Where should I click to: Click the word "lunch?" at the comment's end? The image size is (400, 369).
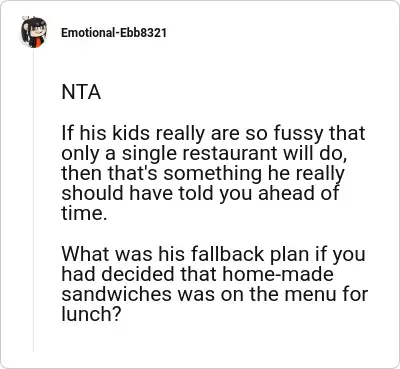pos(91,314)
